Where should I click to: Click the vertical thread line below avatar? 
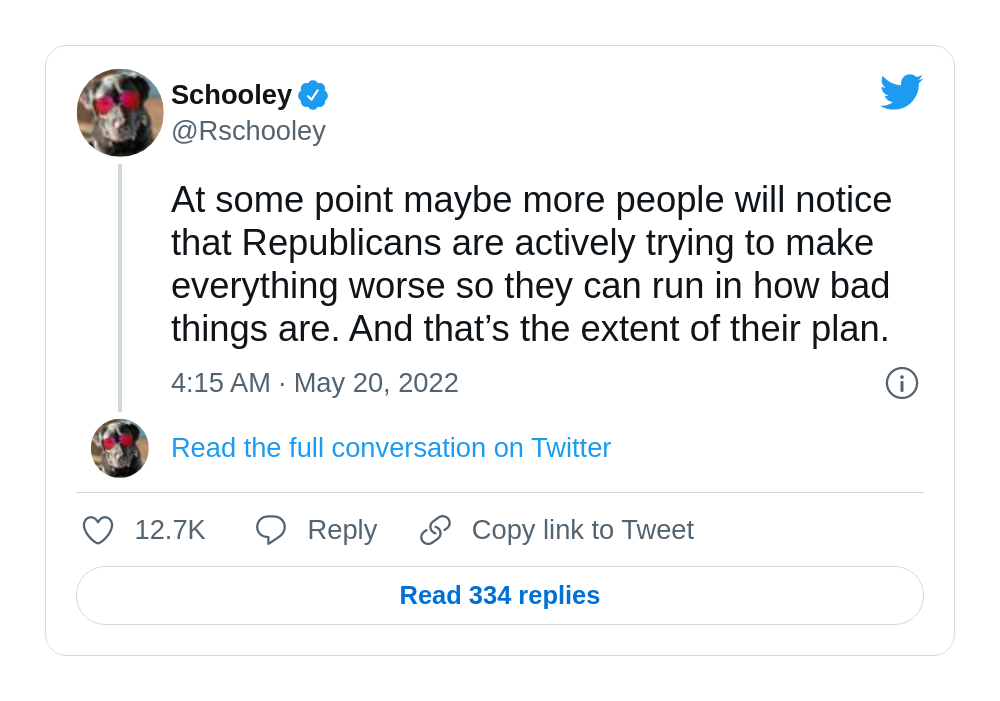[120, 288]
